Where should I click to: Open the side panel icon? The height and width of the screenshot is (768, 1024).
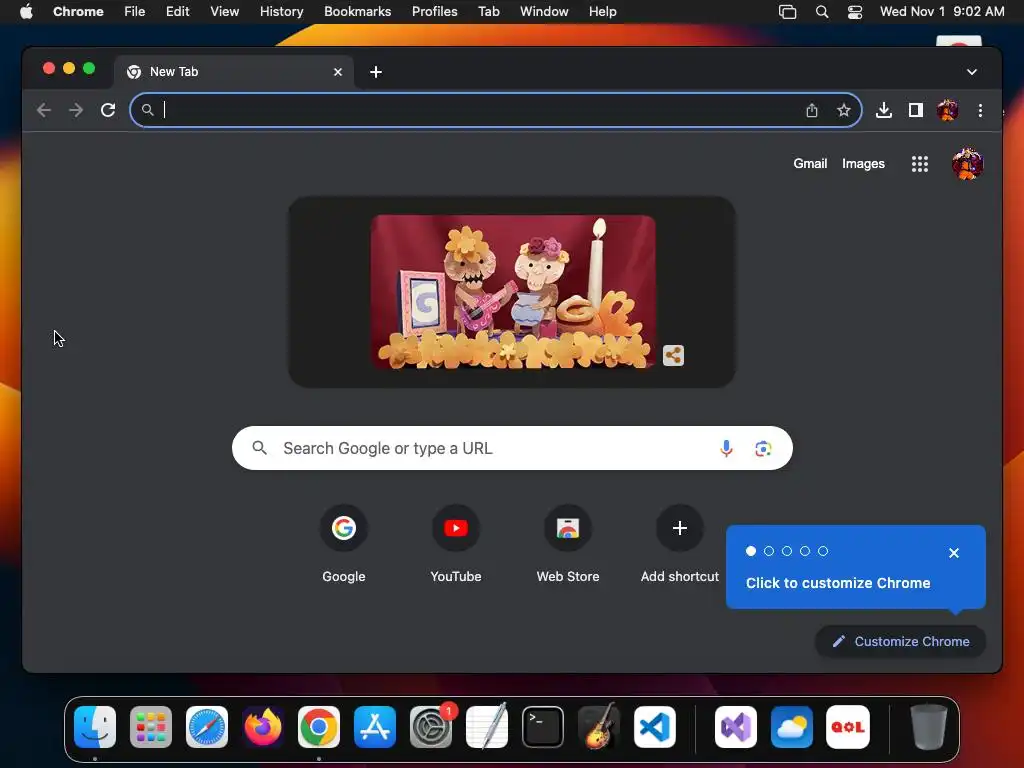click(x=916, y=110)
